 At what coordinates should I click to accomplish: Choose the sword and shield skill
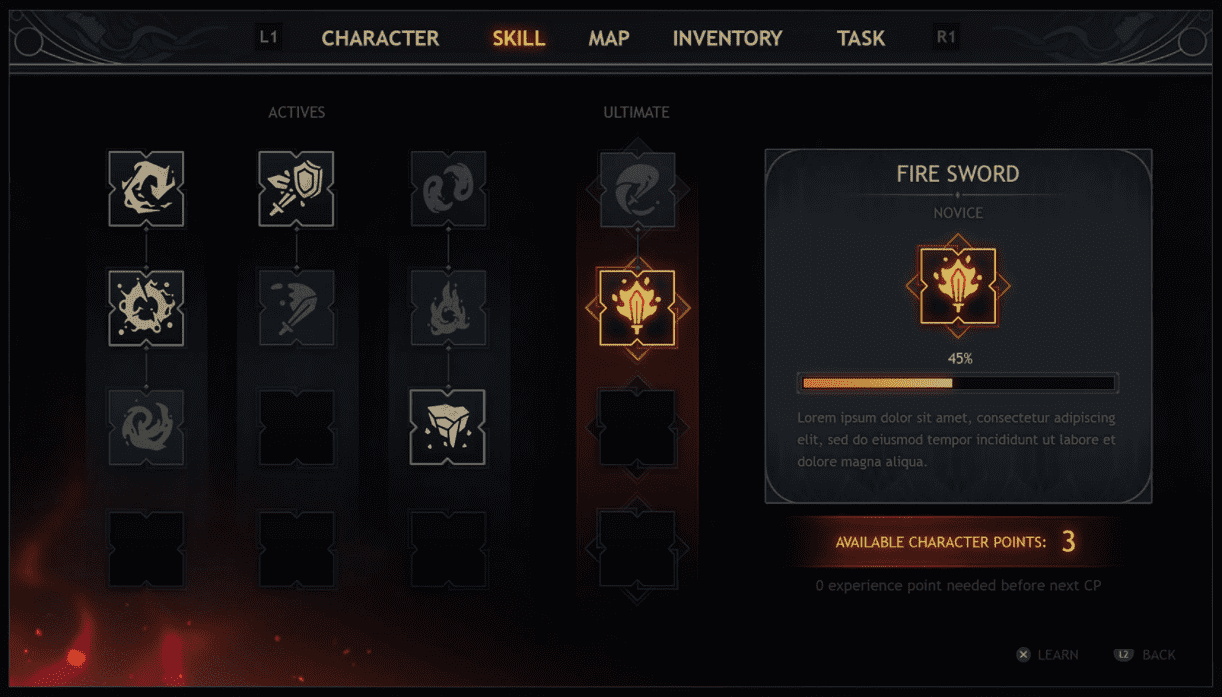click(x=296, y=189)
